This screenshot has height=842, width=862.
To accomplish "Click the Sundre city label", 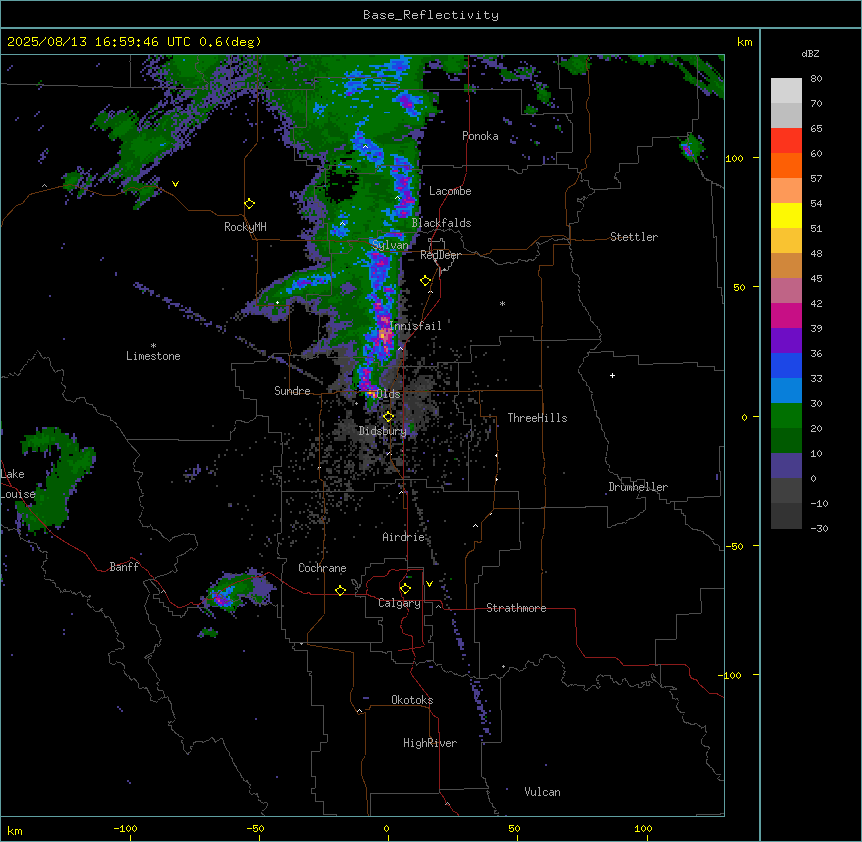I will pyautogui.click(x=292, y=391).
